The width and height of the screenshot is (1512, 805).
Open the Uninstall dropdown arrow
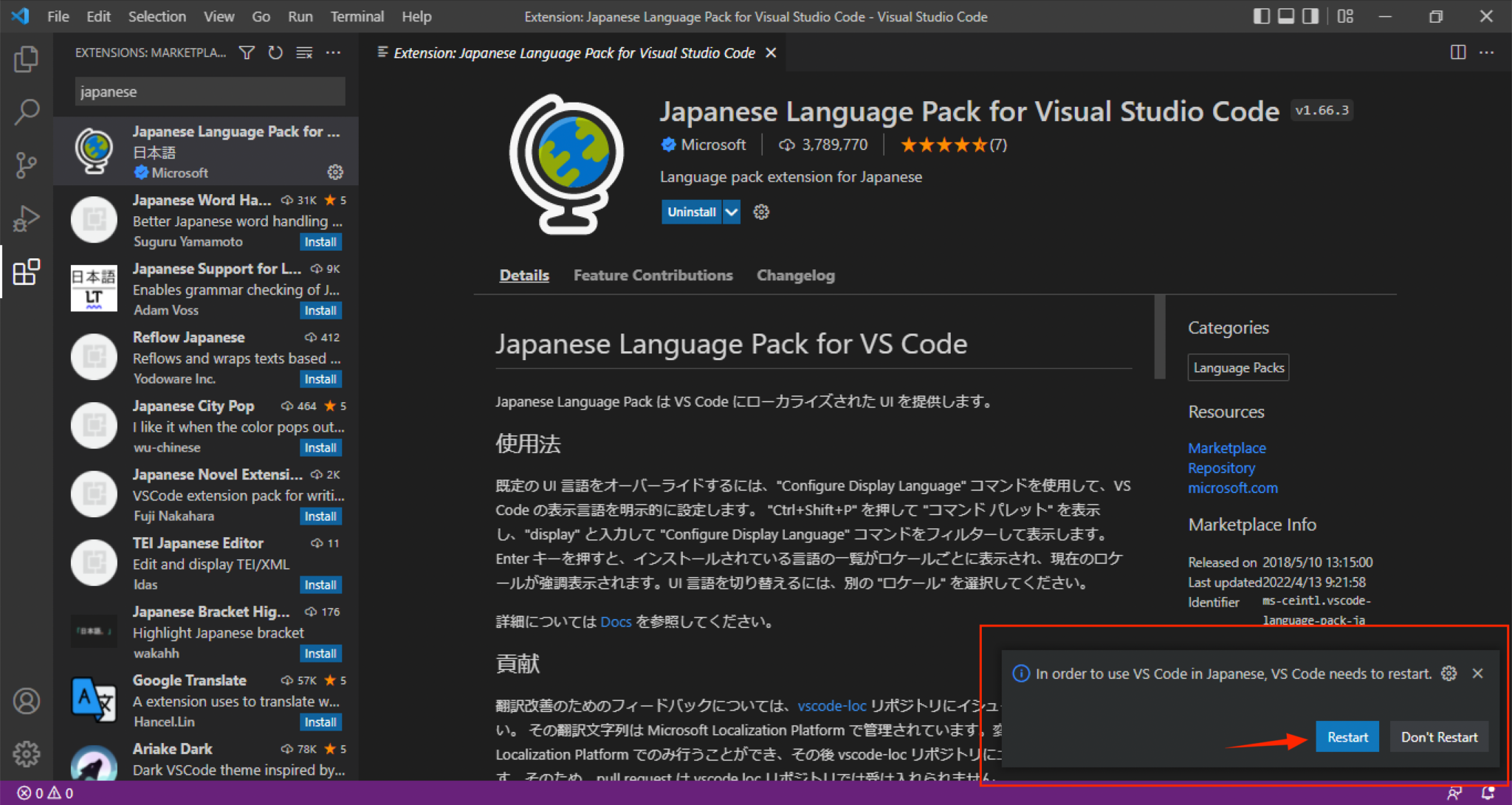(x=732, y=212)
